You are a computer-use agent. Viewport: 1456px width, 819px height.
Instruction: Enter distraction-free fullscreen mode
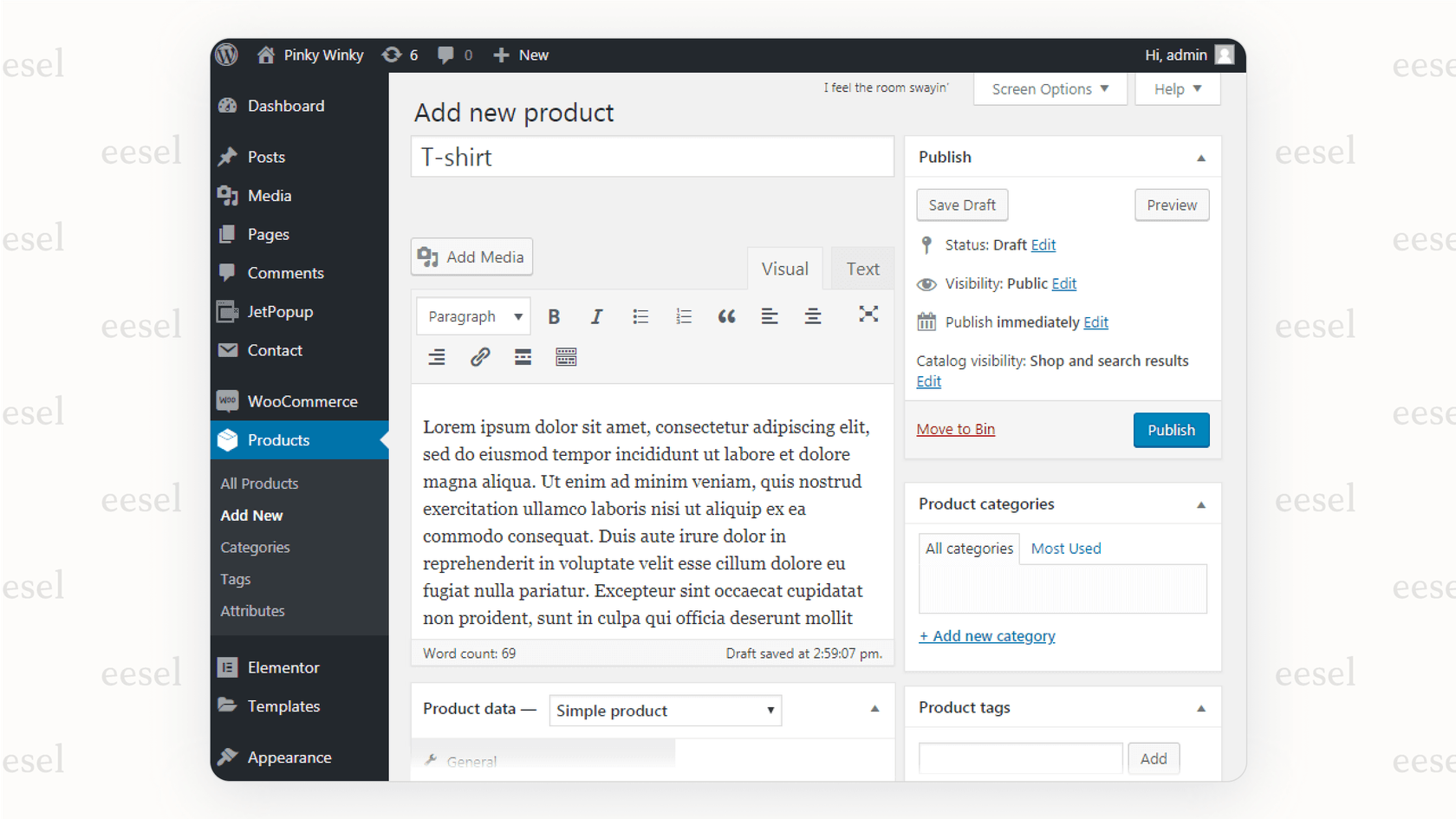[x=868, y=315]
